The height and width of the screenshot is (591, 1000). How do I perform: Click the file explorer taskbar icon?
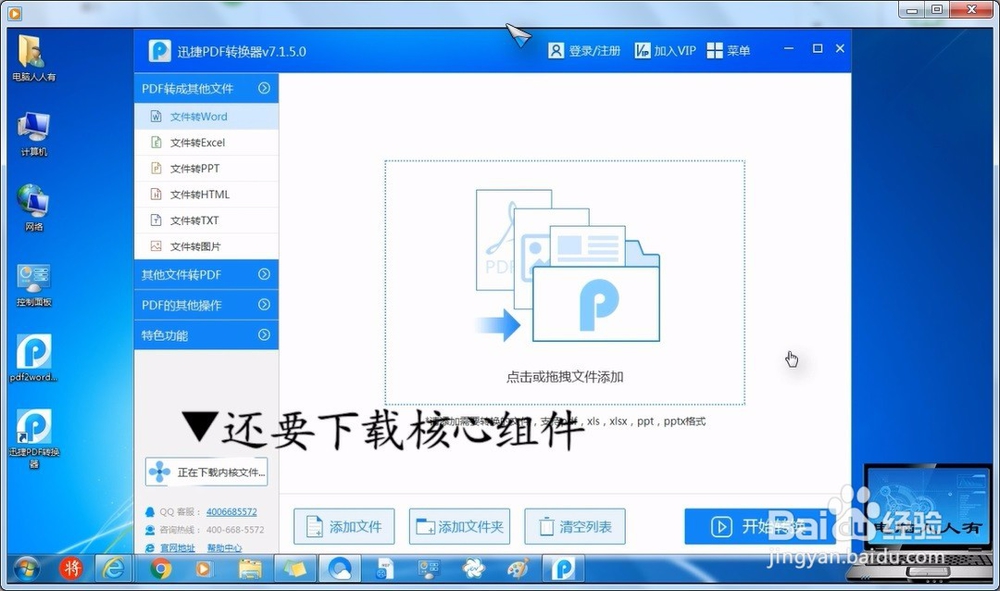pyautogui.click(x=249, y=568)
